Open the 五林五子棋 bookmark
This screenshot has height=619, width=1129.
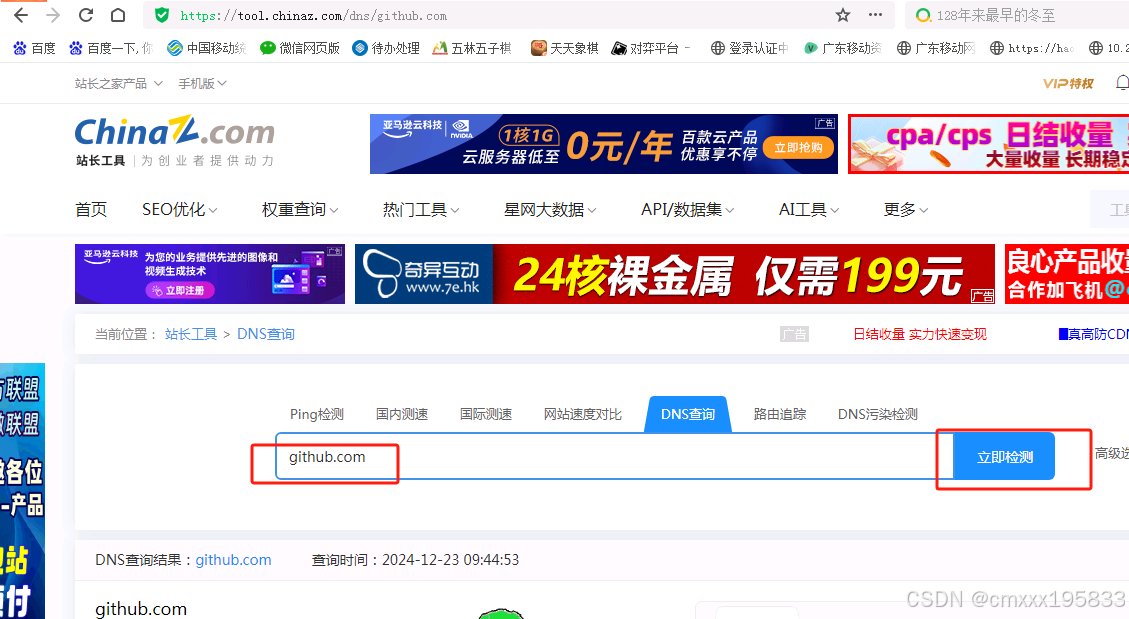click(x=472, y=48)
